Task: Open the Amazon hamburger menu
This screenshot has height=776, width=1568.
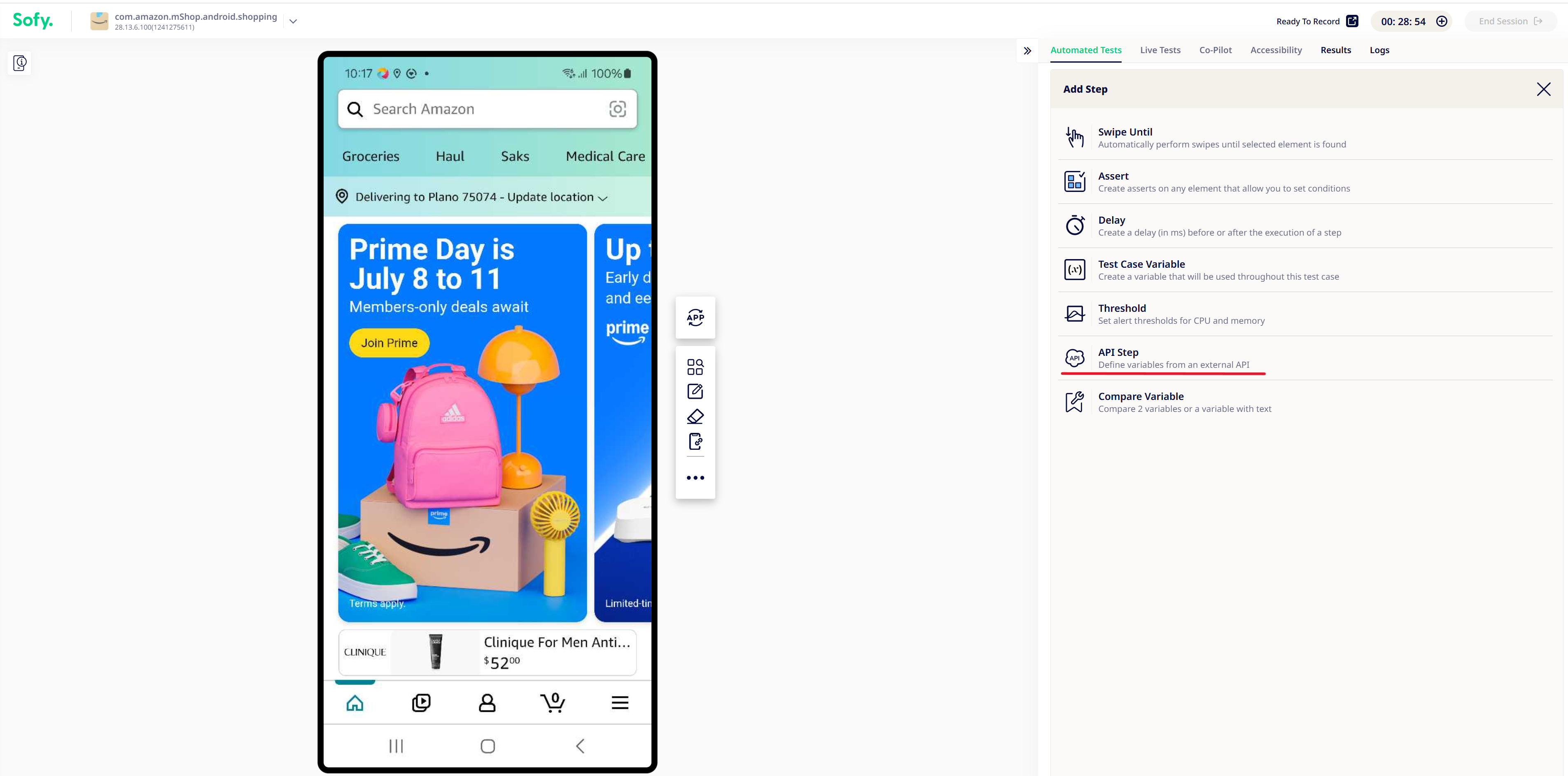Action: 620,703
